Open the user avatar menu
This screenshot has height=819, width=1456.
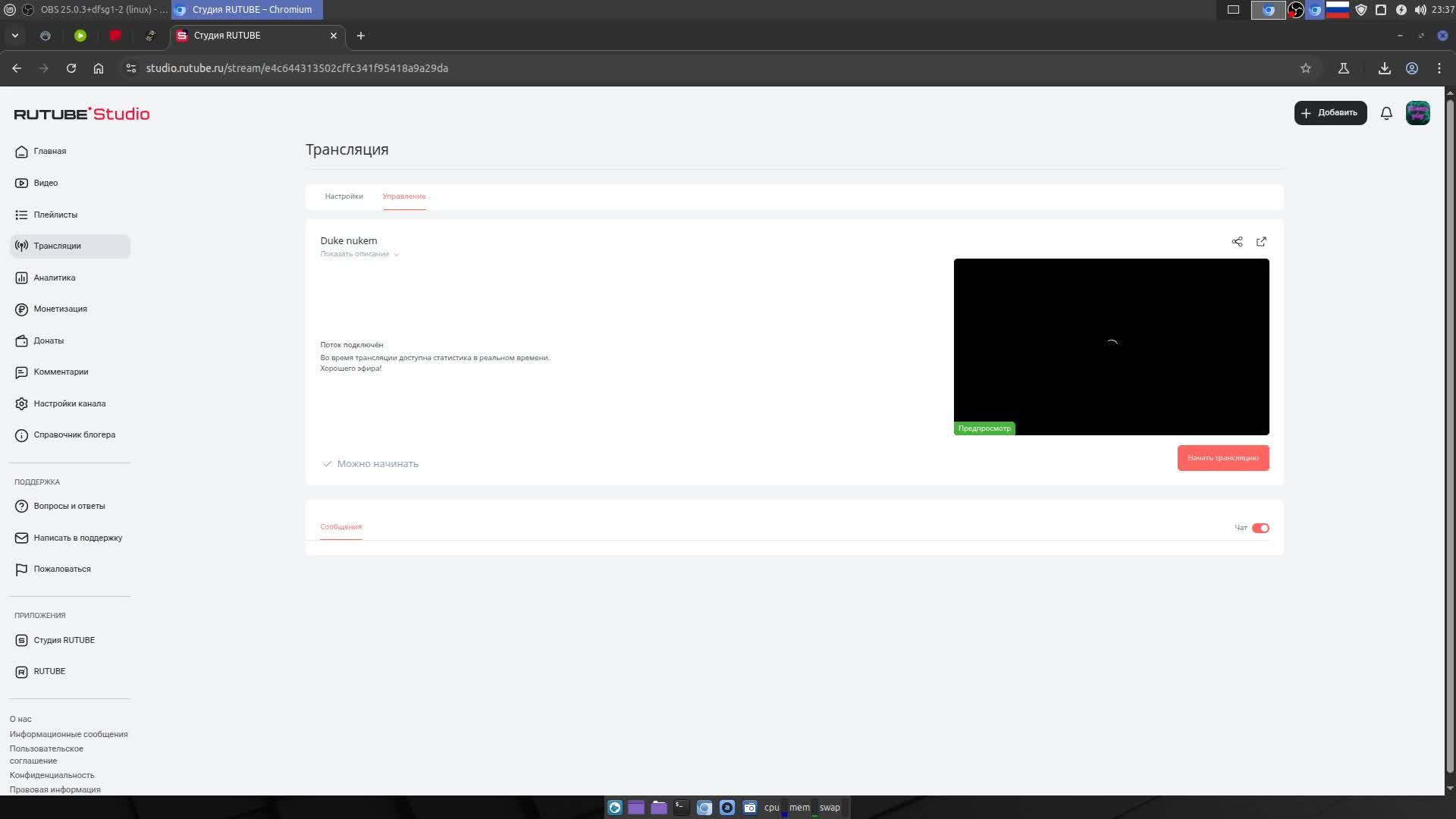point(1417,113)
